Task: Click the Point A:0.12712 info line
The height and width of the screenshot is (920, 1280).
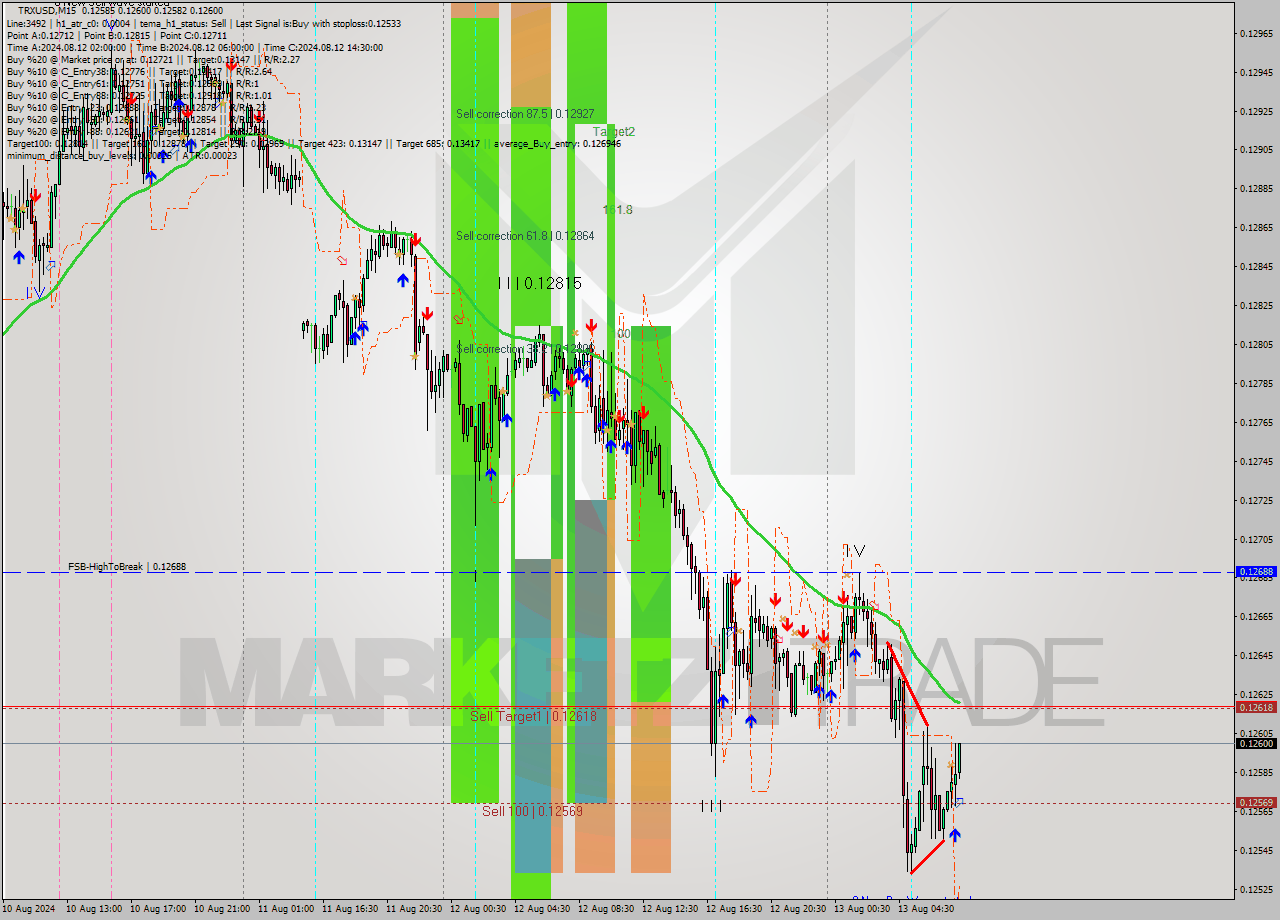Action: (116, 35)
